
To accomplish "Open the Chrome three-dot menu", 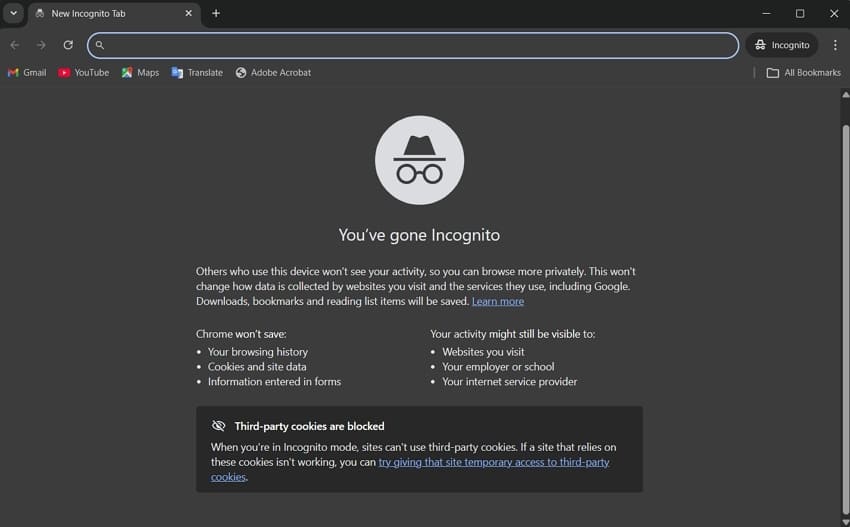I will coord(835,45).
